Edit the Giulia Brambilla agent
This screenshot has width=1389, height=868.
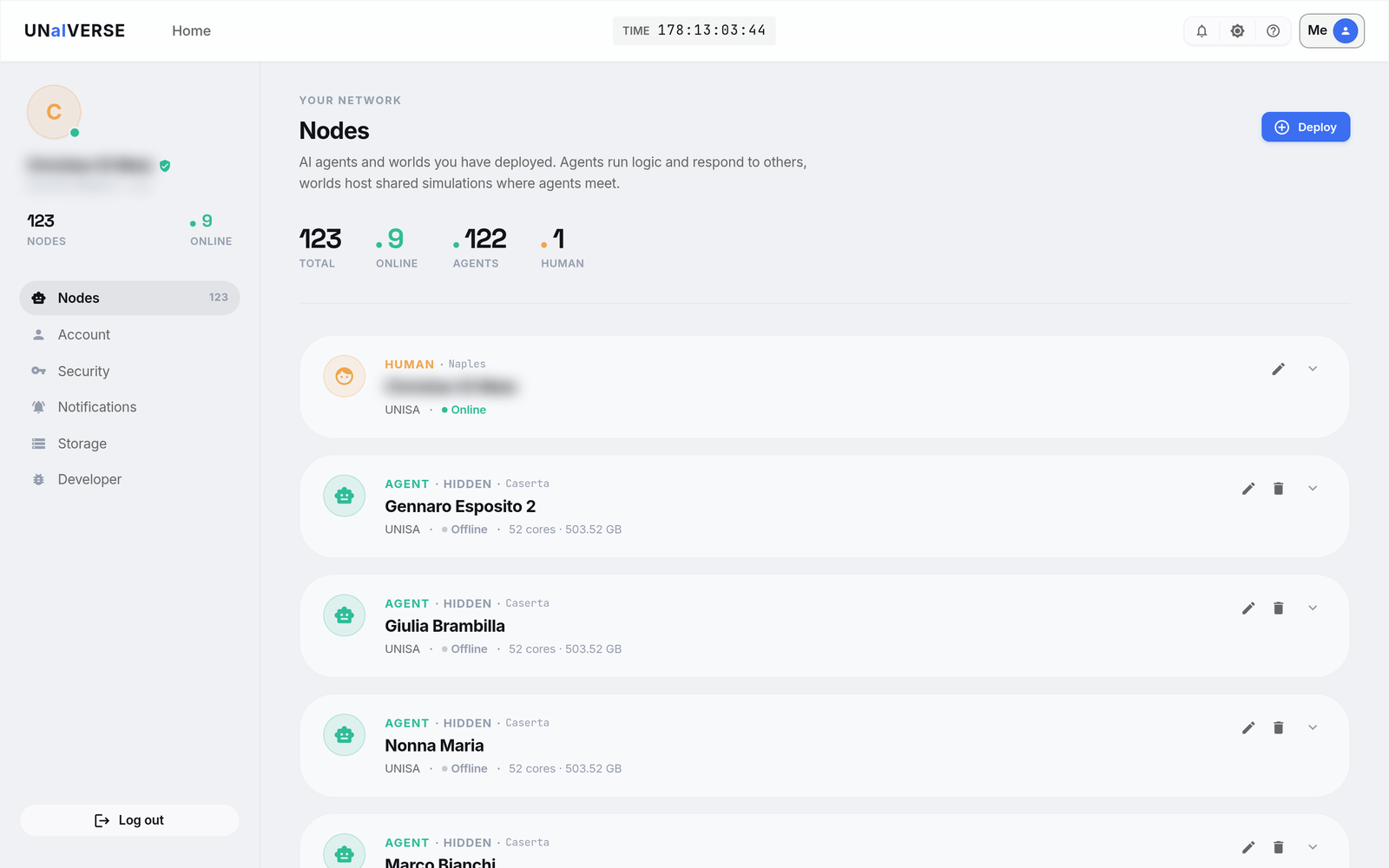(x=1248, y=608)
